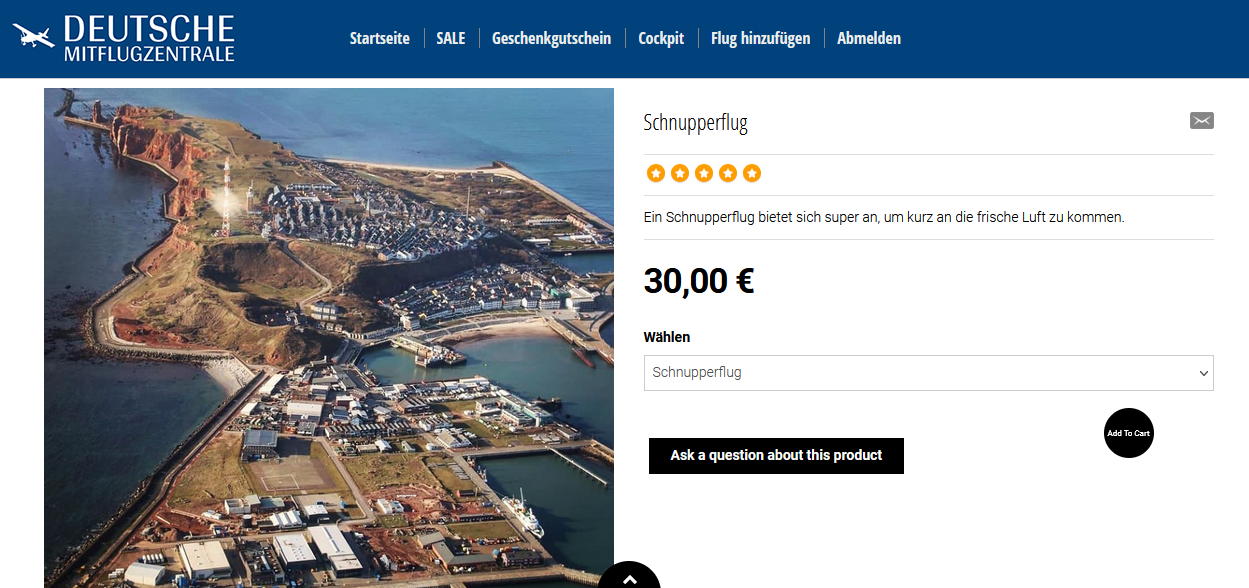Open the SALE menu item
This screenshot has width=1249, height=588.
(451, 38)
